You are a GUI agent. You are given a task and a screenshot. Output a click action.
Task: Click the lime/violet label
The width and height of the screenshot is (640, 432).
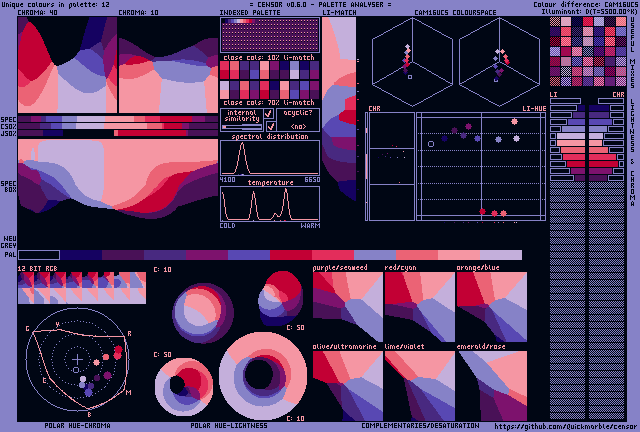(x=404, y=346)
